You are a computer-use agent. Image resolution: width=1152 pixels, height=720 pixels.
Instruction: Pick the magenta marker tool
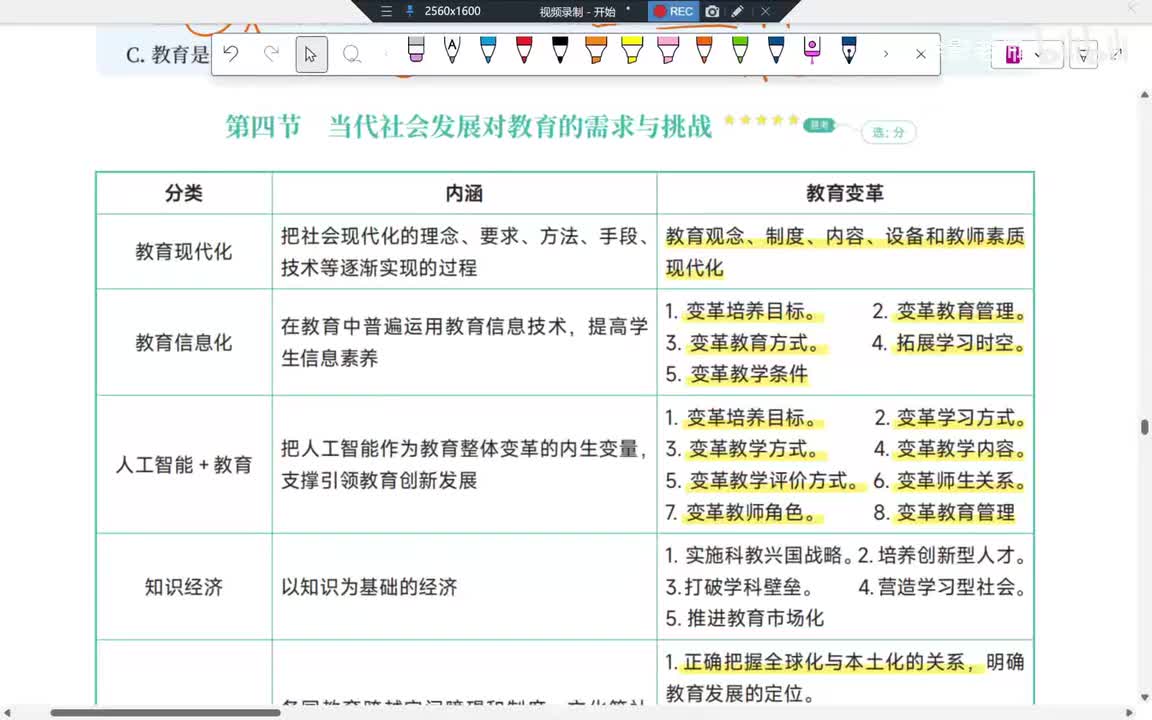click(x=812, y=50)
